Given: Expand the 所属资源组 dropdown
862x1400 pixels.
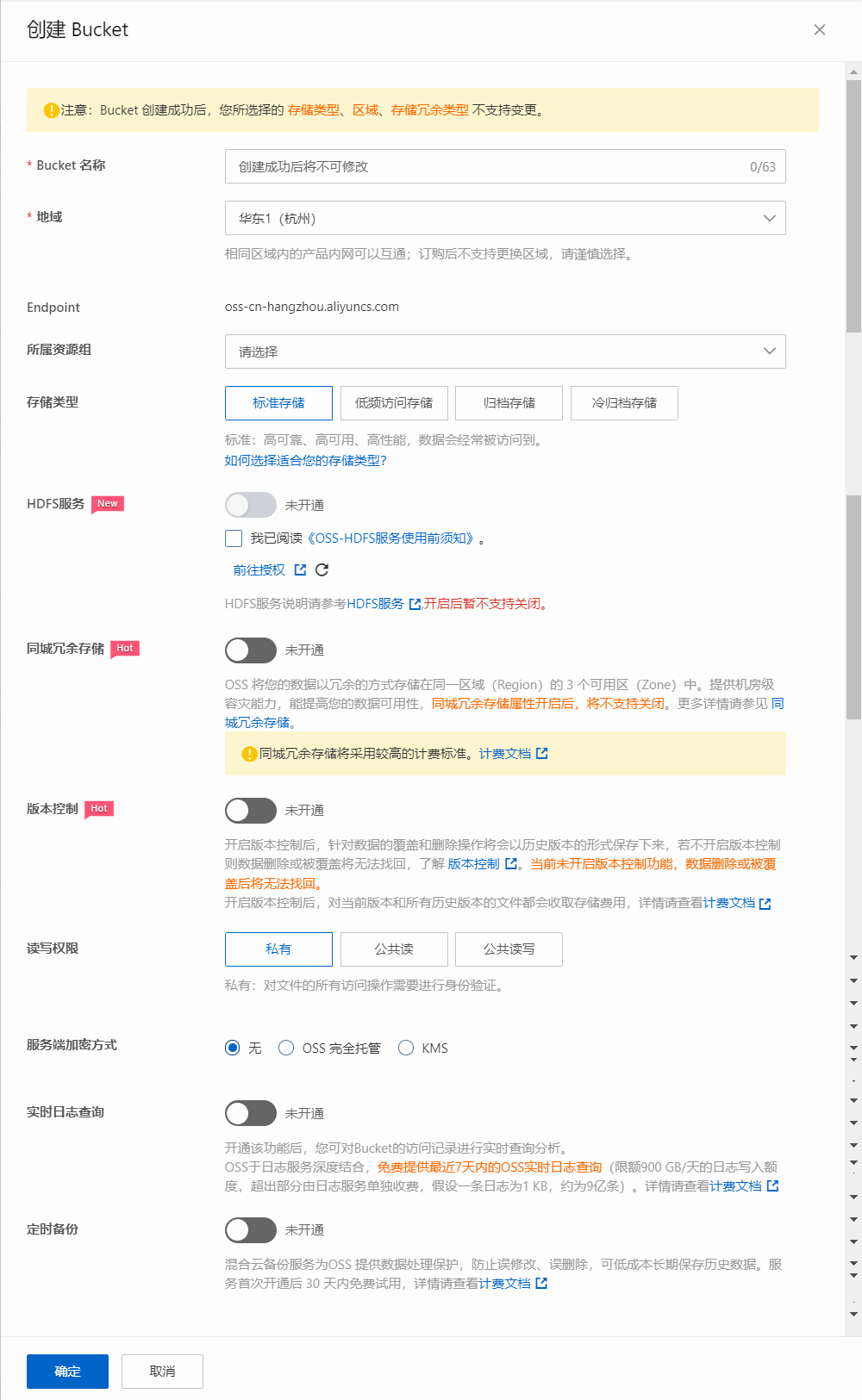Looking at the screenshot, I should click(505, 352).
